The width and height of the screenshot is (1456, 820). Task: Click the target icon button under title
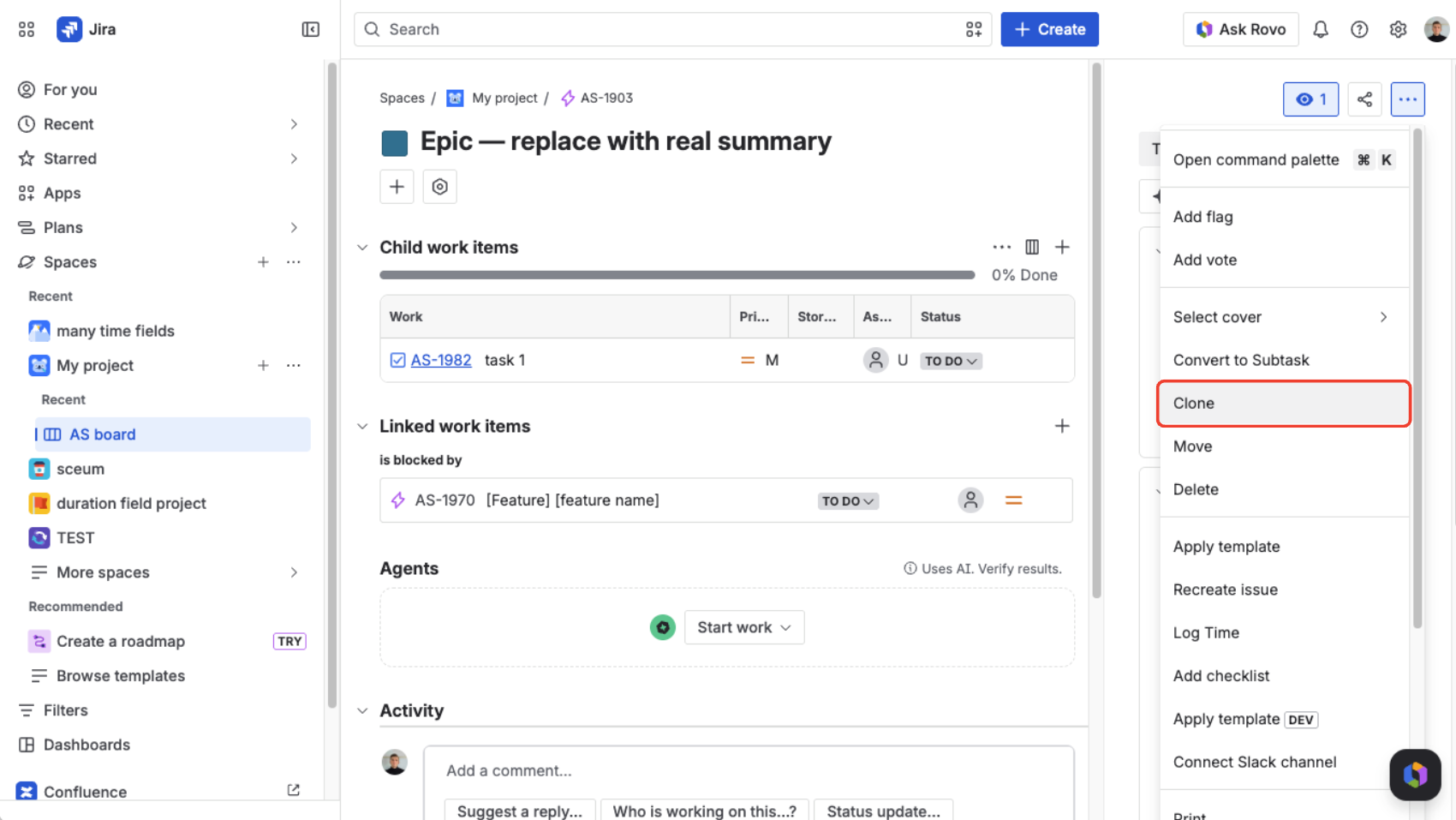coord(439,187)
